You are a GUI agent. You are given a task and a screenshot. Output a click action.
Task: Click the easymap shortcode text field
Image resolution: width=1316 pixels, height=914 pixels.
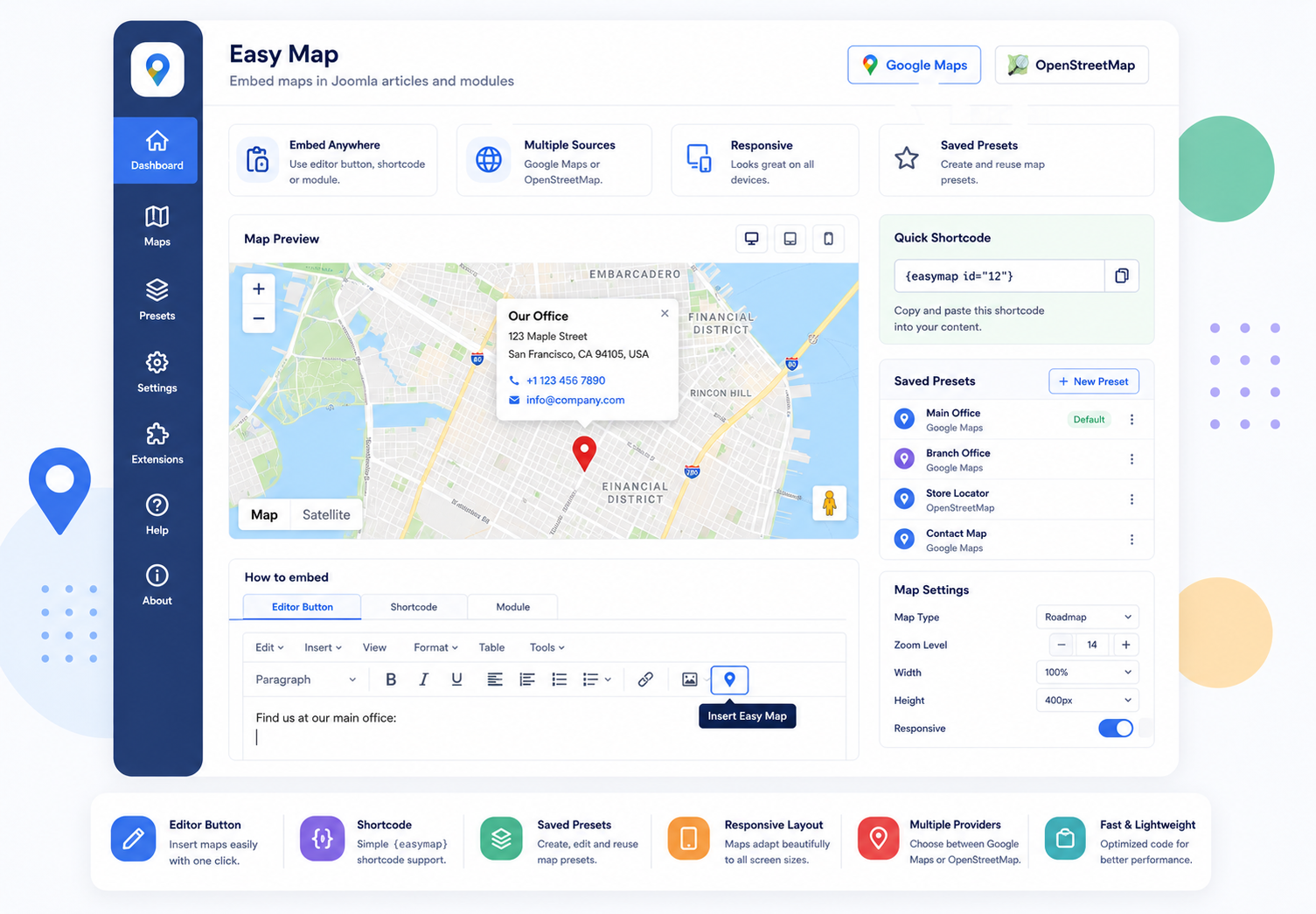click(999, 276)
